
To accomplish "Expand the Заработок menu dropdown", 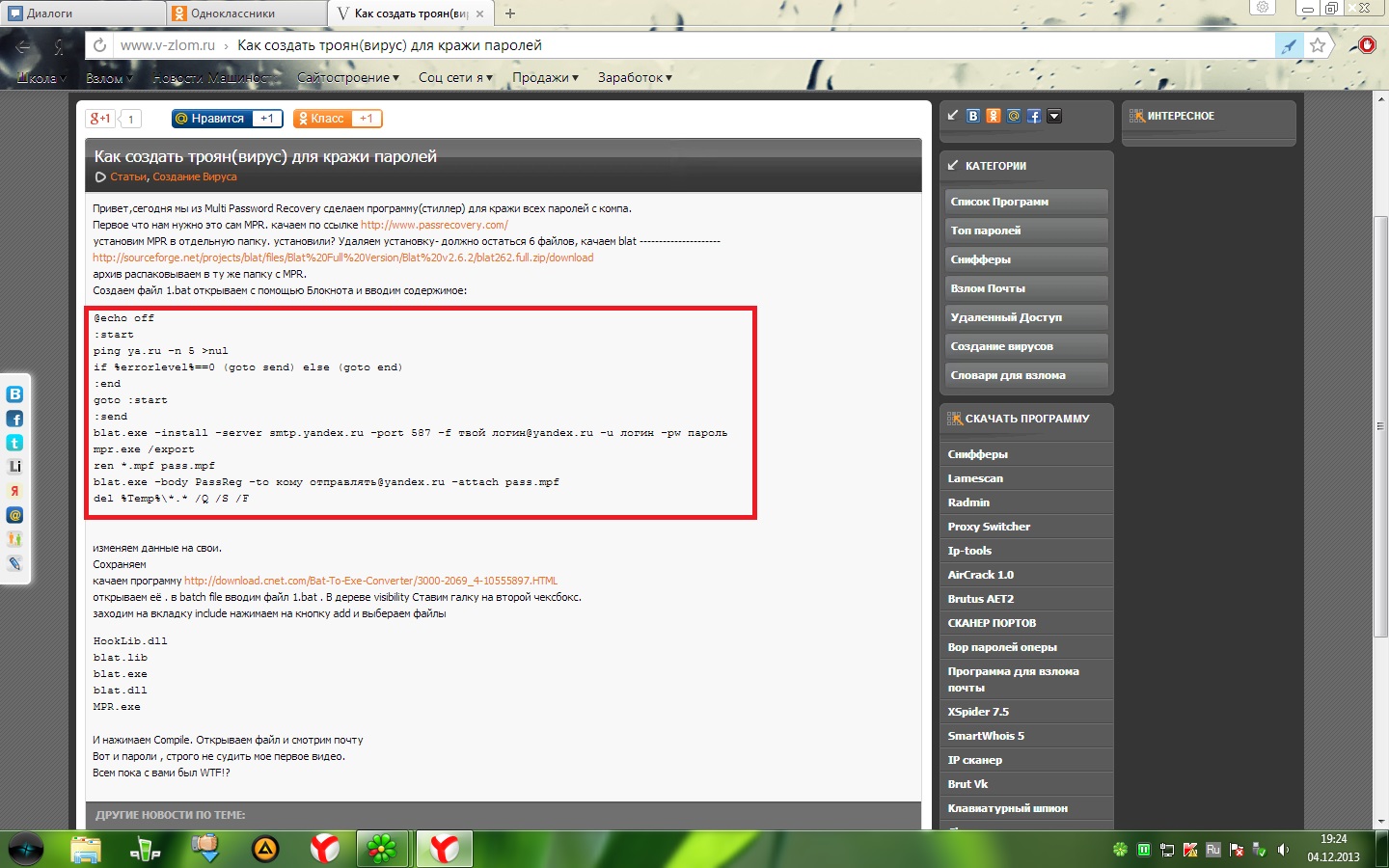I will click(x=635, y=77).
